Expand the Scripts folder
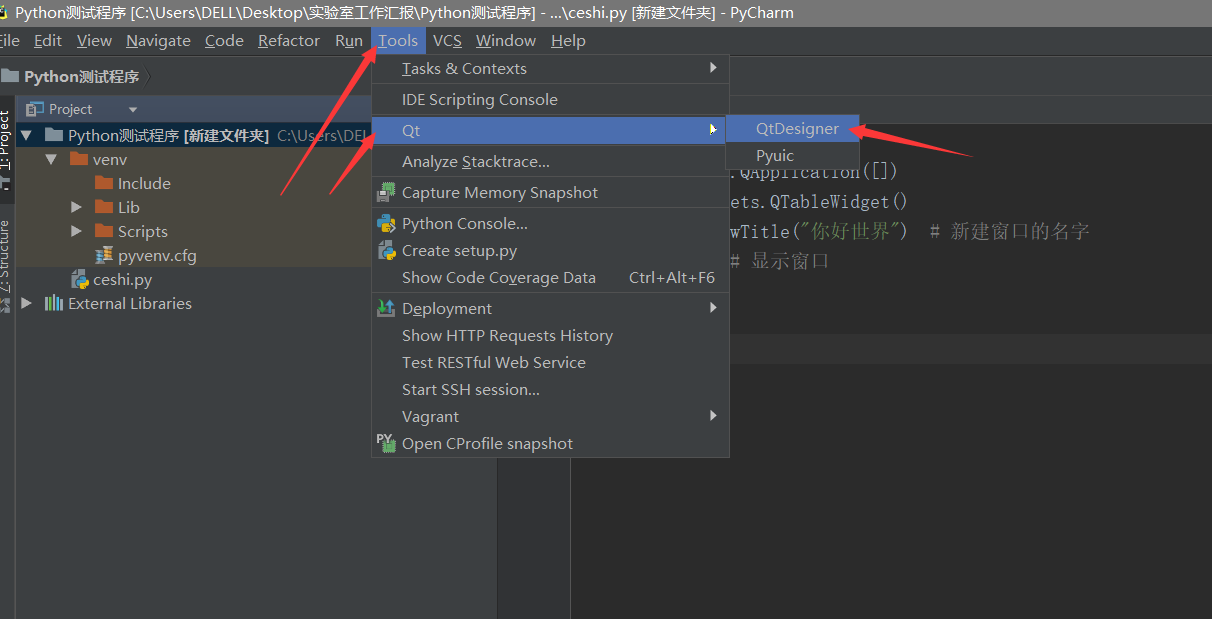1212x619 pixels. (x=76, y=231)
